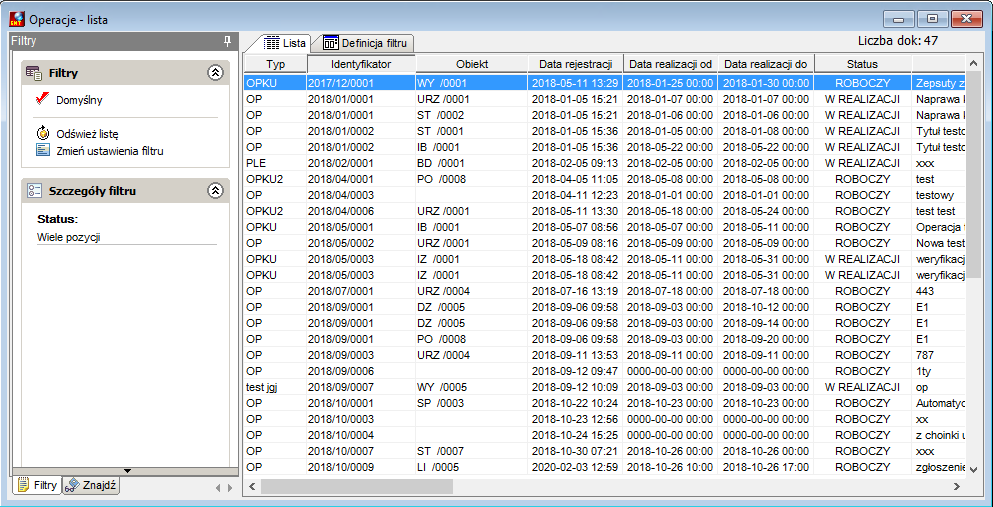Click date cell 2018-10-12 00:00
993x507 pixels.
coord(766,307)
